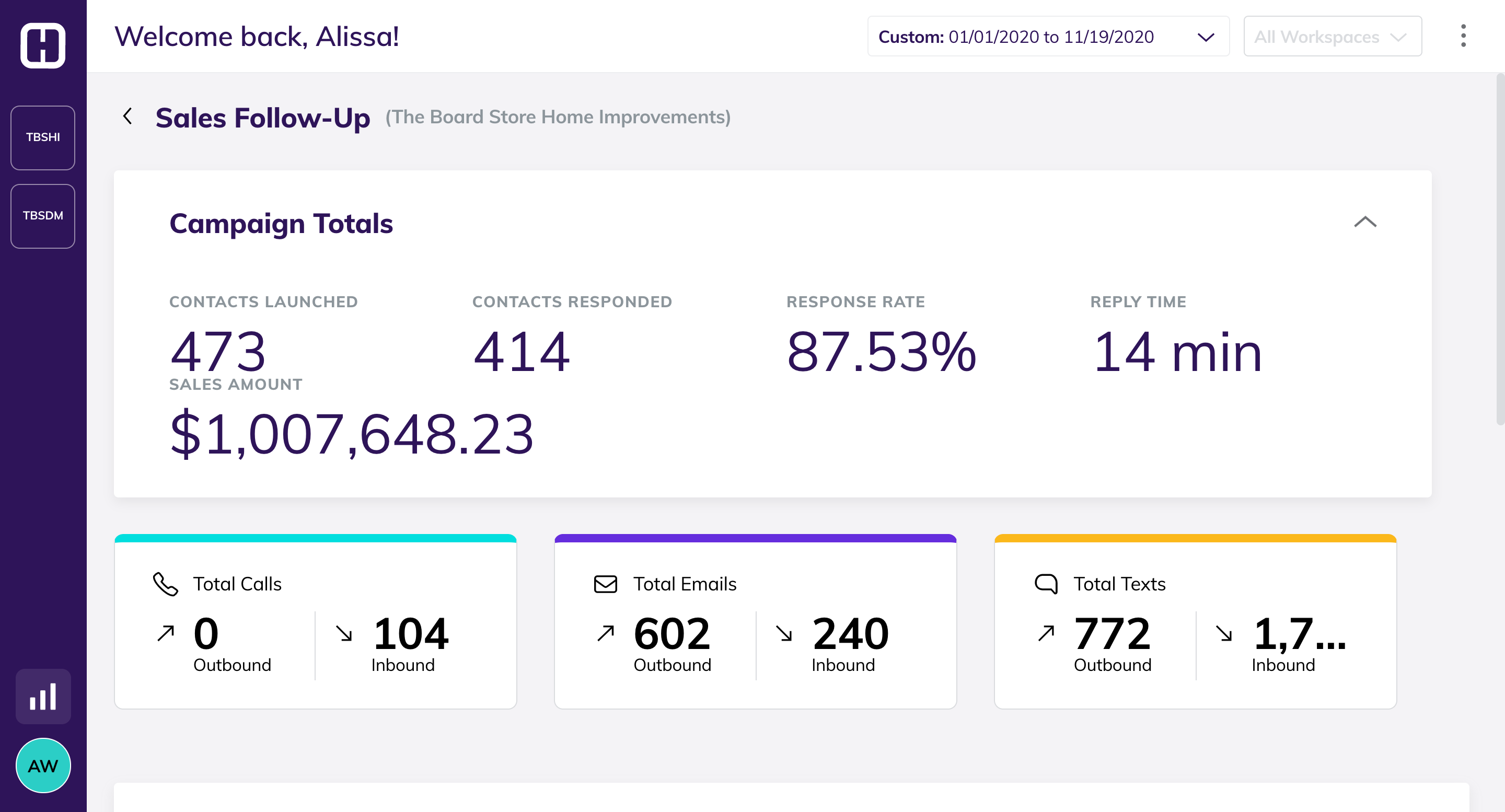
Task: Click the back arrow next to Sales Follow-Up
Action: [128, 117]
